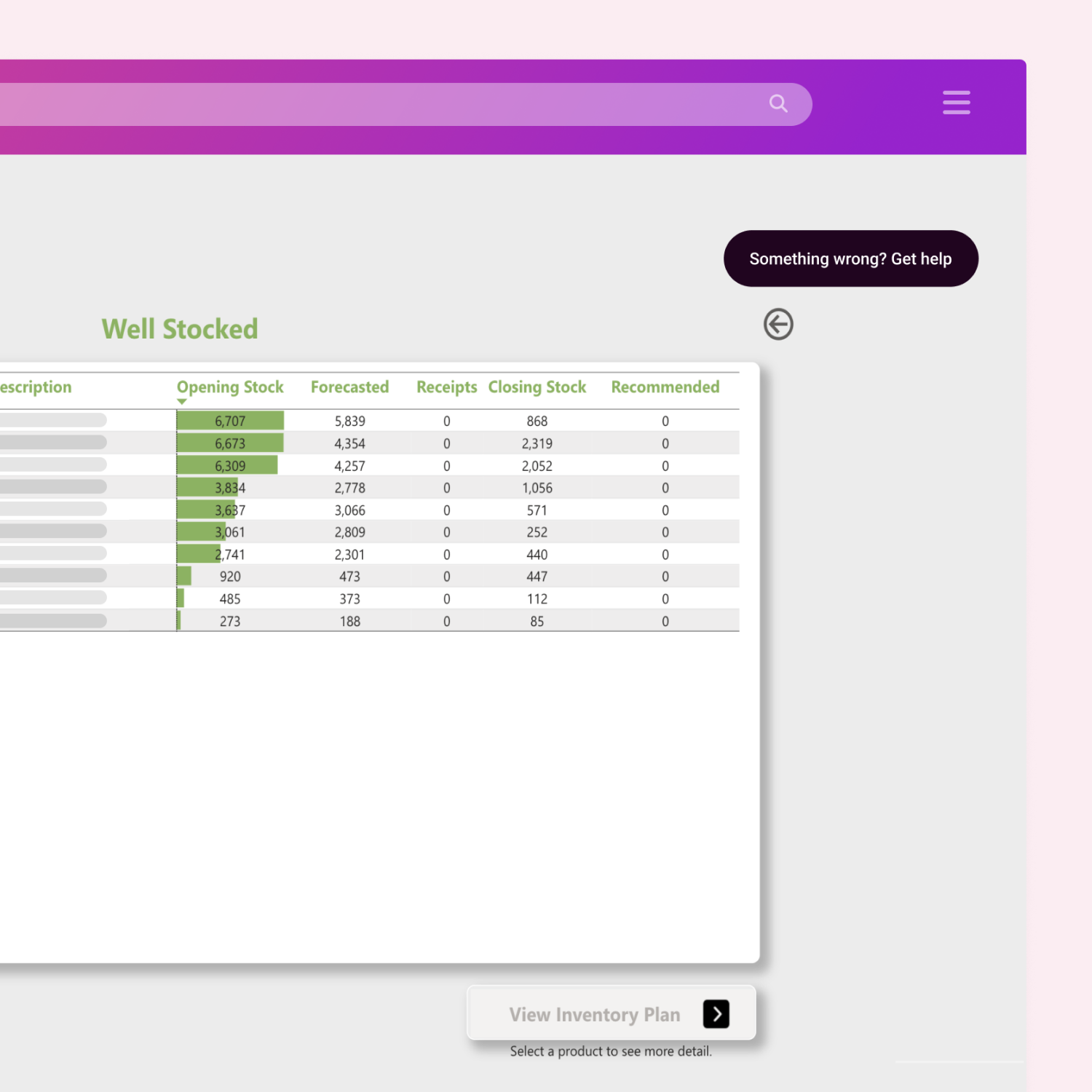Click forecasted value 2,301
Image resolution: width=1092 pixels, height=1092 pixels.
point(350,555)
